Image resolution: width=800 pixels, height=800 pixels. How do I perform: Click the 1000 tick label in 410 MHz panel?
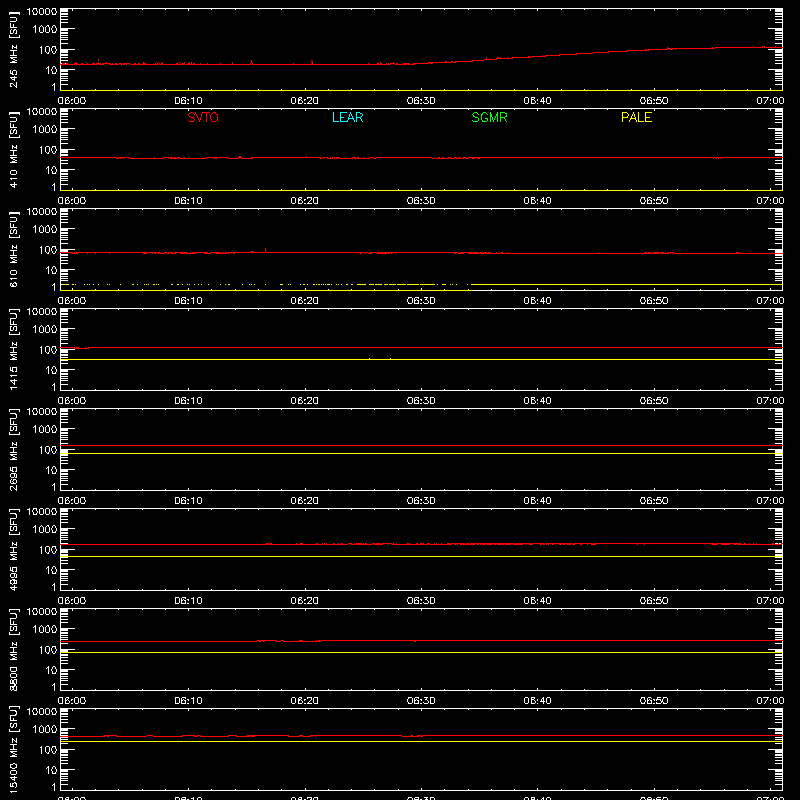45,130
